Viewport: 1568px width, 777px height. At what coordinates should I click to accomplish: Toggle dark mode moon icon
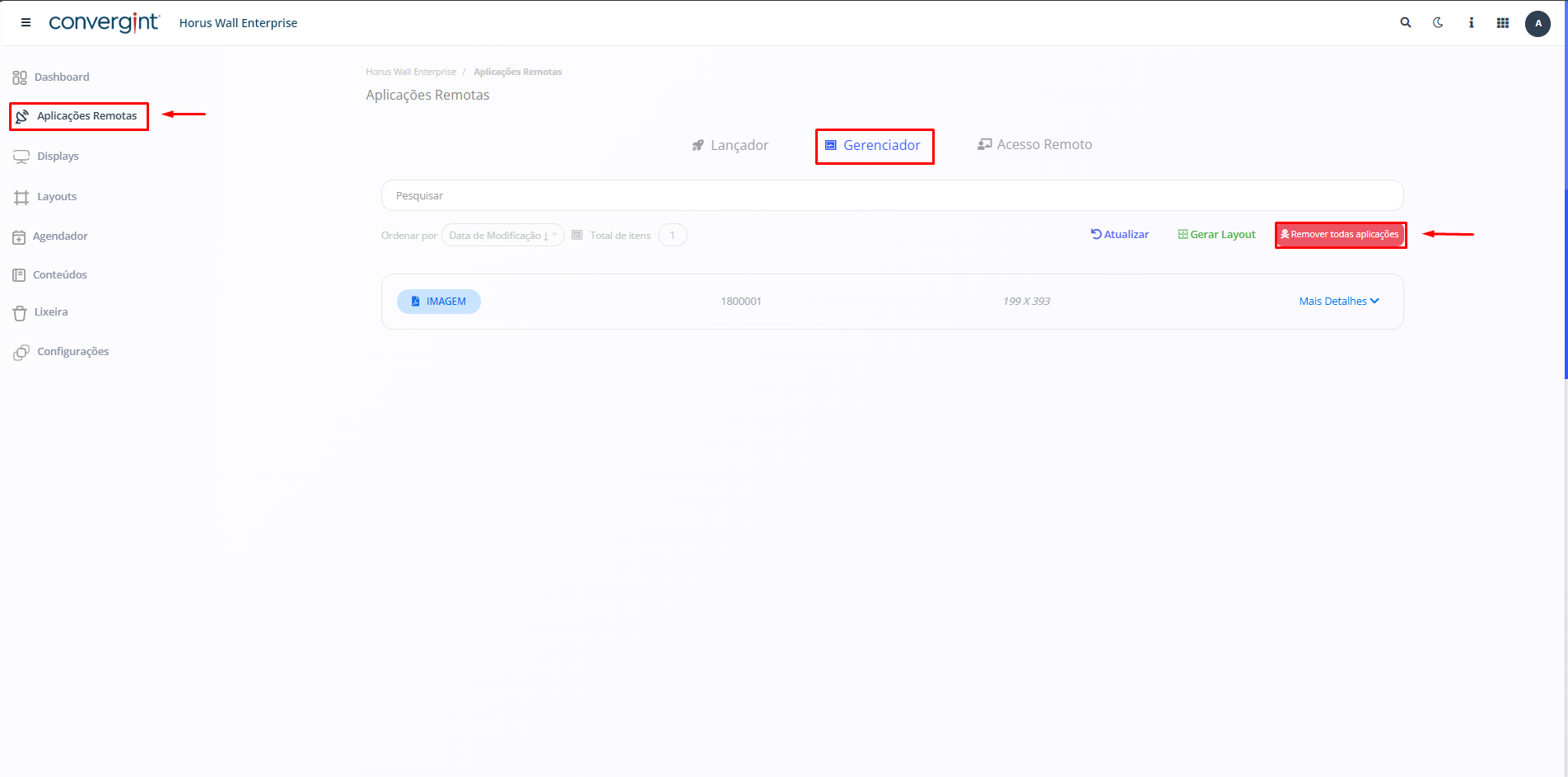(1438, 23)
